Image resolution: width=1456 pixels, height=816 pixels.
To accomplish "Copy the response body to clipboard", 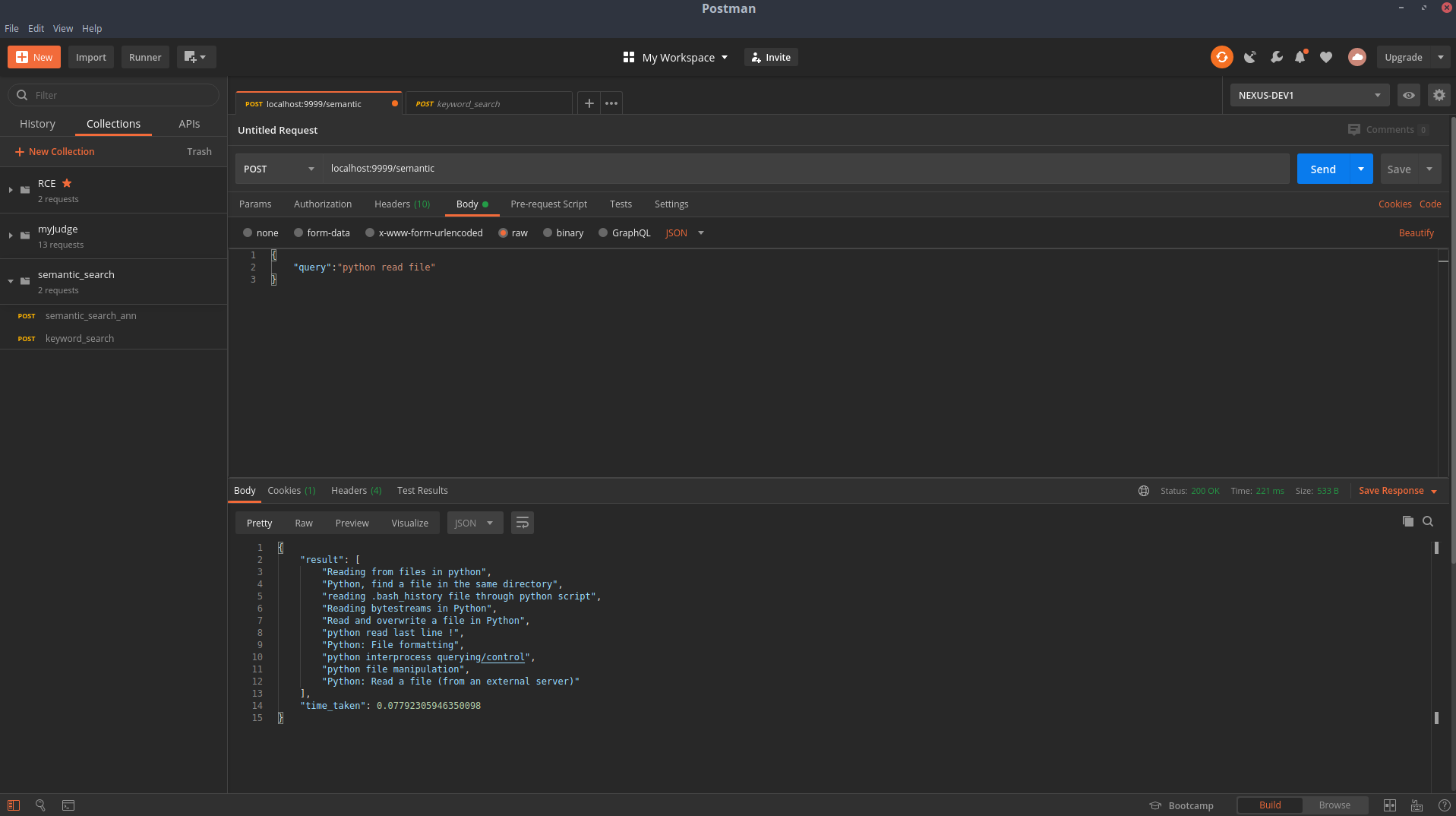I will (1407, 521).
